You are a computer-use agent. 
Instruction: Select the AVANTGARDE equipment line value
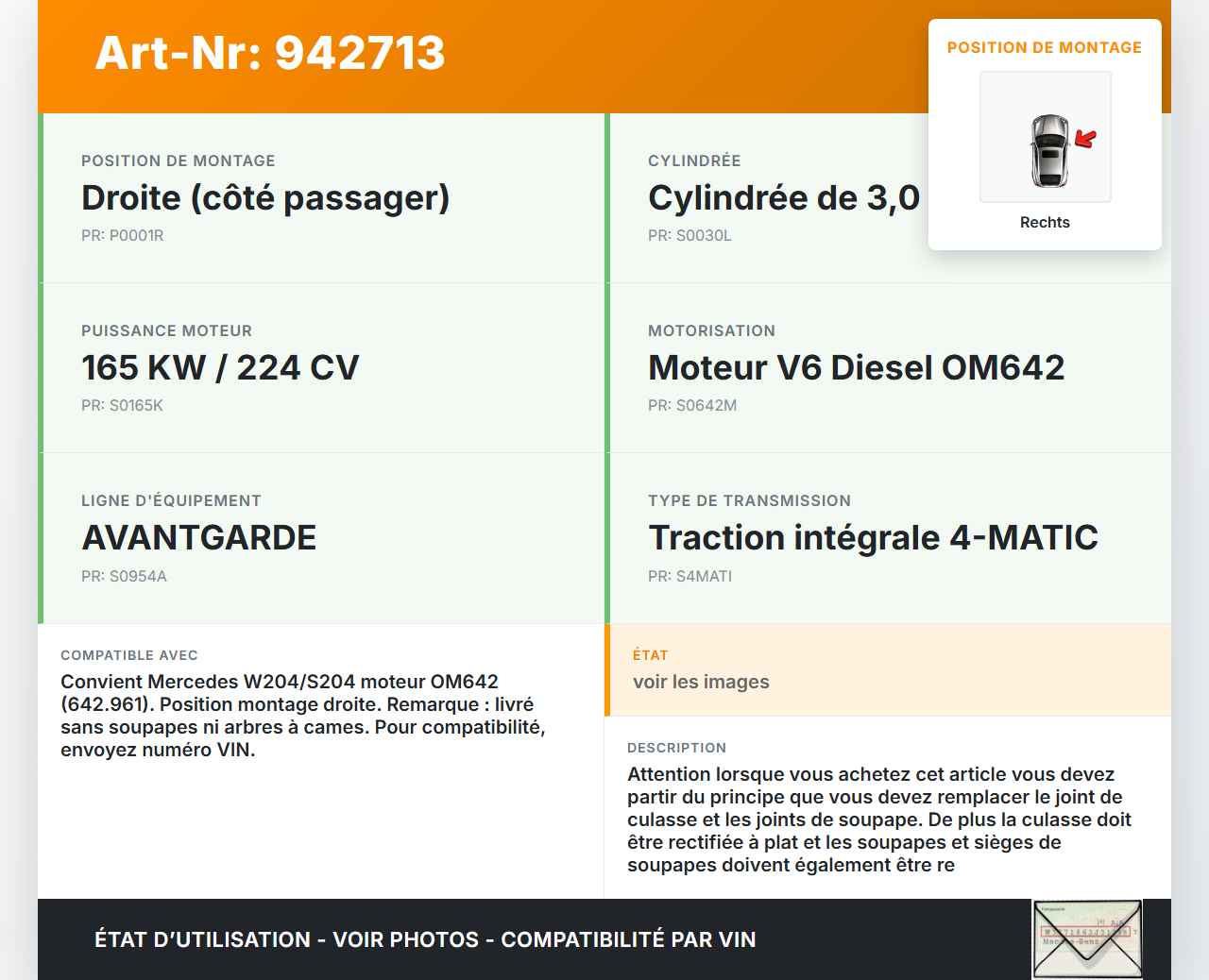click(199, 538)
